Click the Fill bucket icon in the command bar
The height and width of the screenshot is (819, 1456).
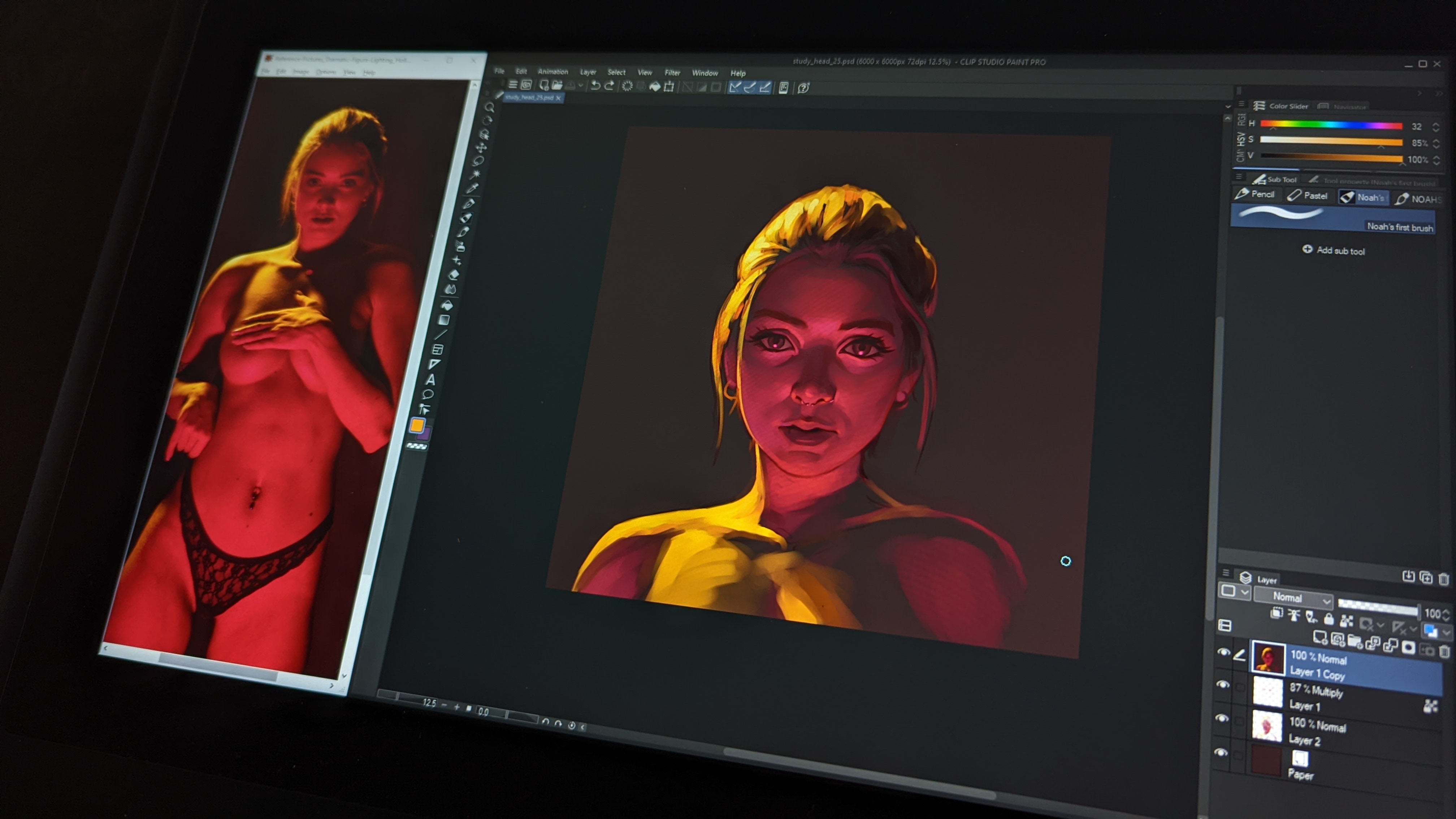coord(655,86)
